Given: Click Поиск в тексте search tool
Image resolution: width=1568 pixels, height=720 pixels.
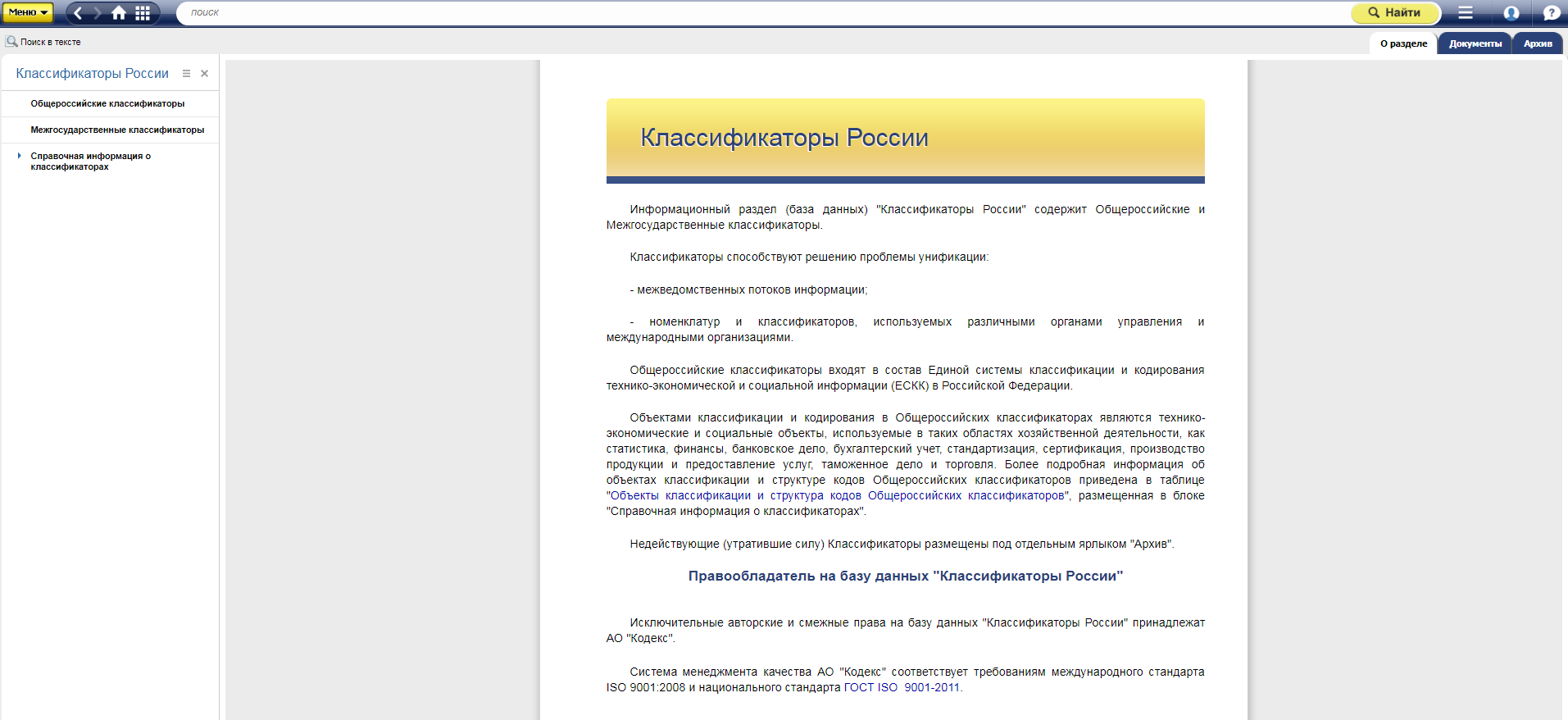Looking at the screenshot, I should 43,42.
